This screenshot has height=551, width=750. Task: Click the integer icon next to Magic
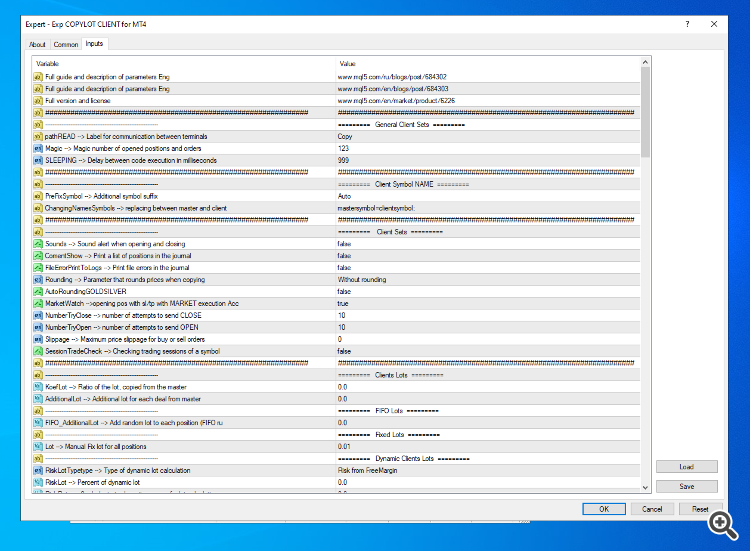pos(38,149)
